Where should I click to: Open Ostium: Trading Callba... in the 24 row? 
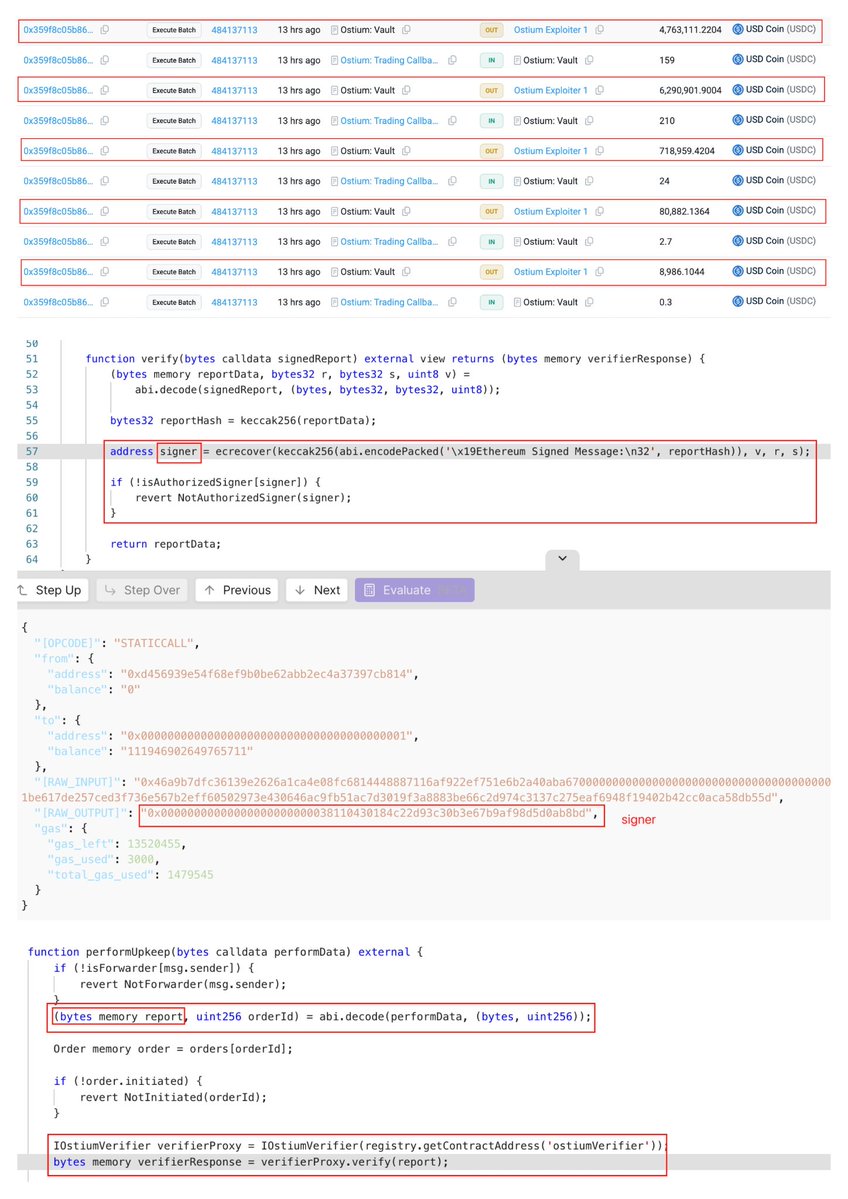pos(389,181)
